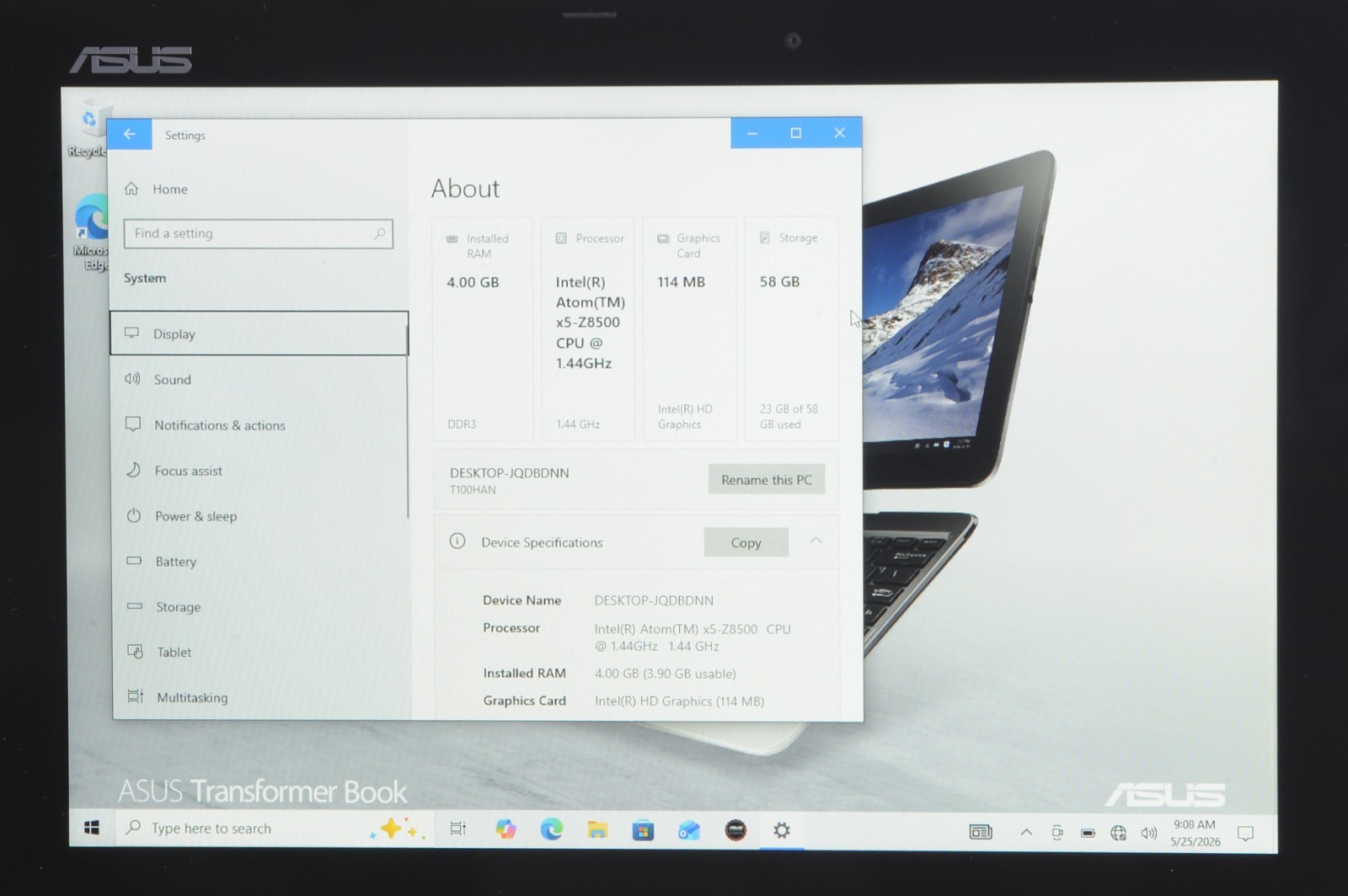Click the Processor card

tap(587, 329)
